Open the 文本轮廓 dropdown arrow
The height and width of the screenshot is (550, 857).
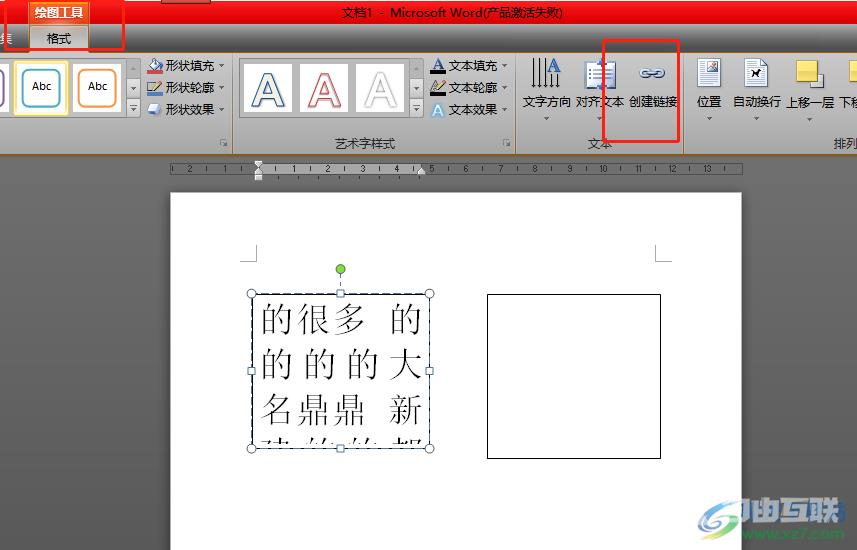pyautogui.click(x=504, y=87)
